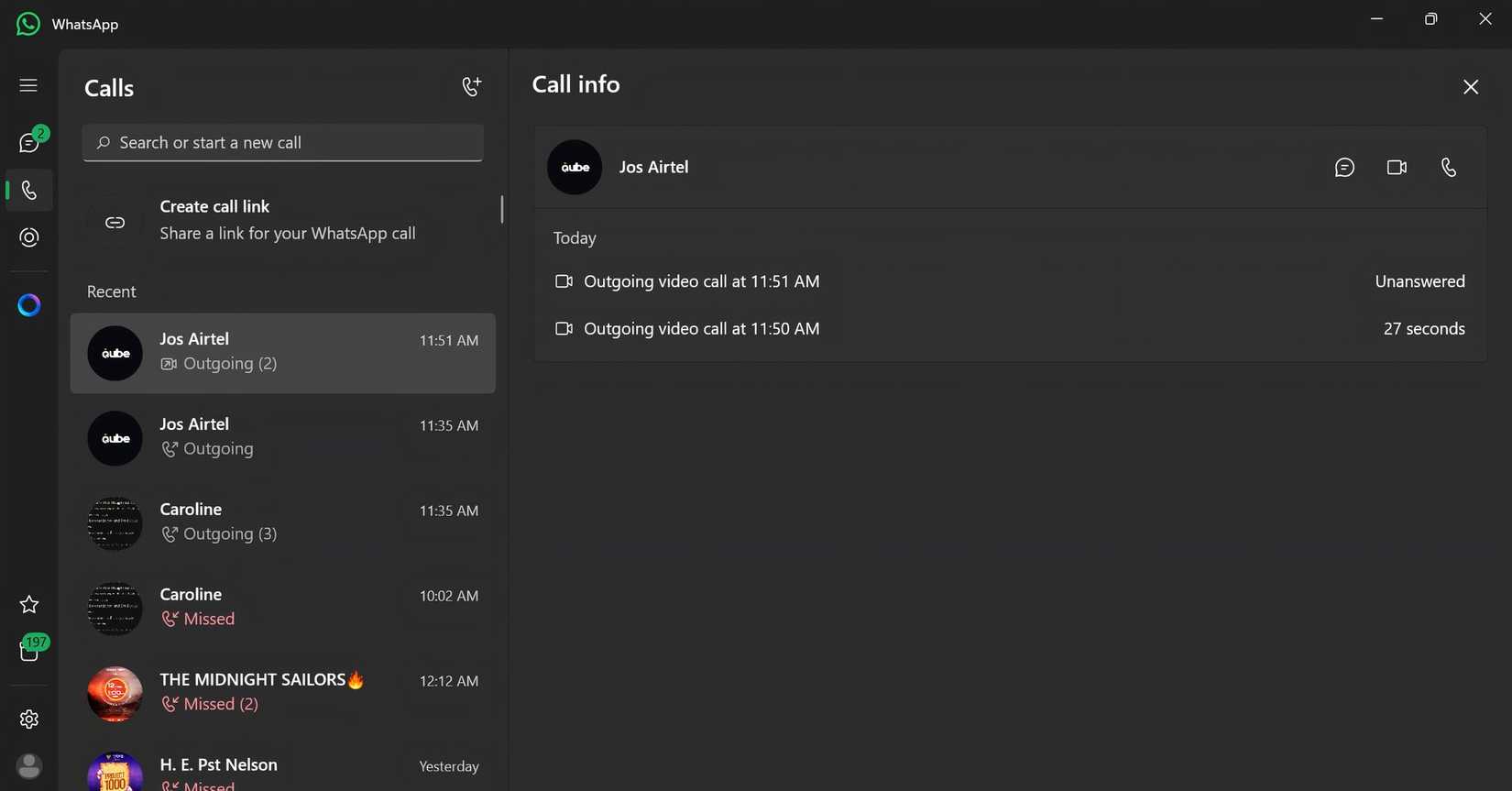This screenshot has width=1512, height=791.
Task: Click the Yesterday timestamp of Nelson row
Action: coord(449,766)
